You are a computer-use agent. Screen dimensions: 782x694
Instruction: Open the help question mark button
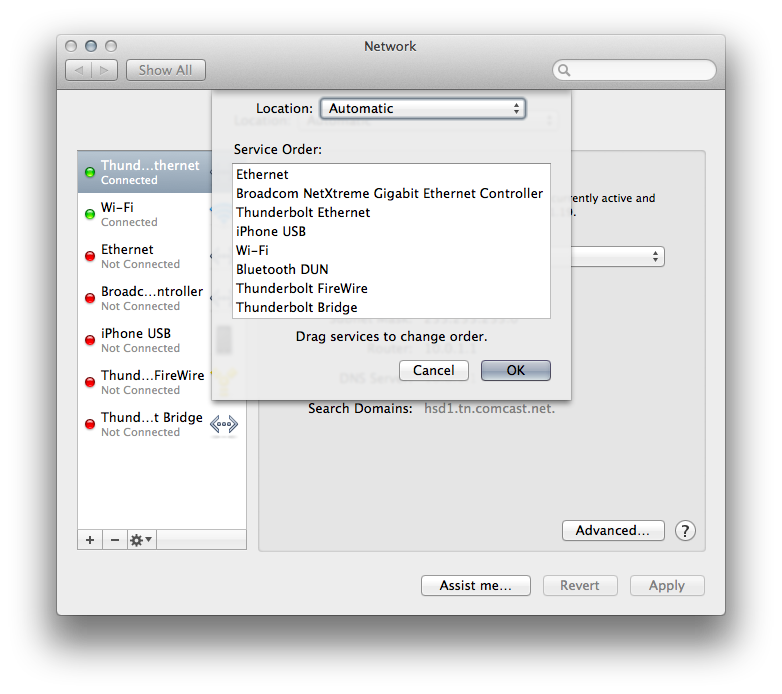(x=685, y=531)
